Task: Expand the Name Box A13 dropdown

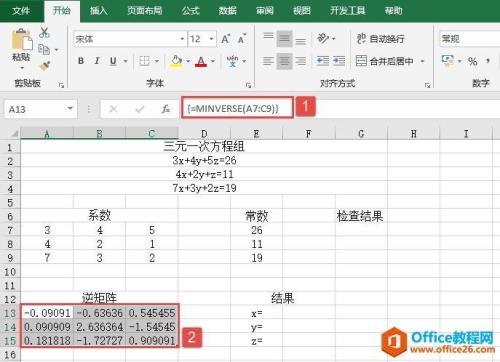Action: (x=70, y=109)
